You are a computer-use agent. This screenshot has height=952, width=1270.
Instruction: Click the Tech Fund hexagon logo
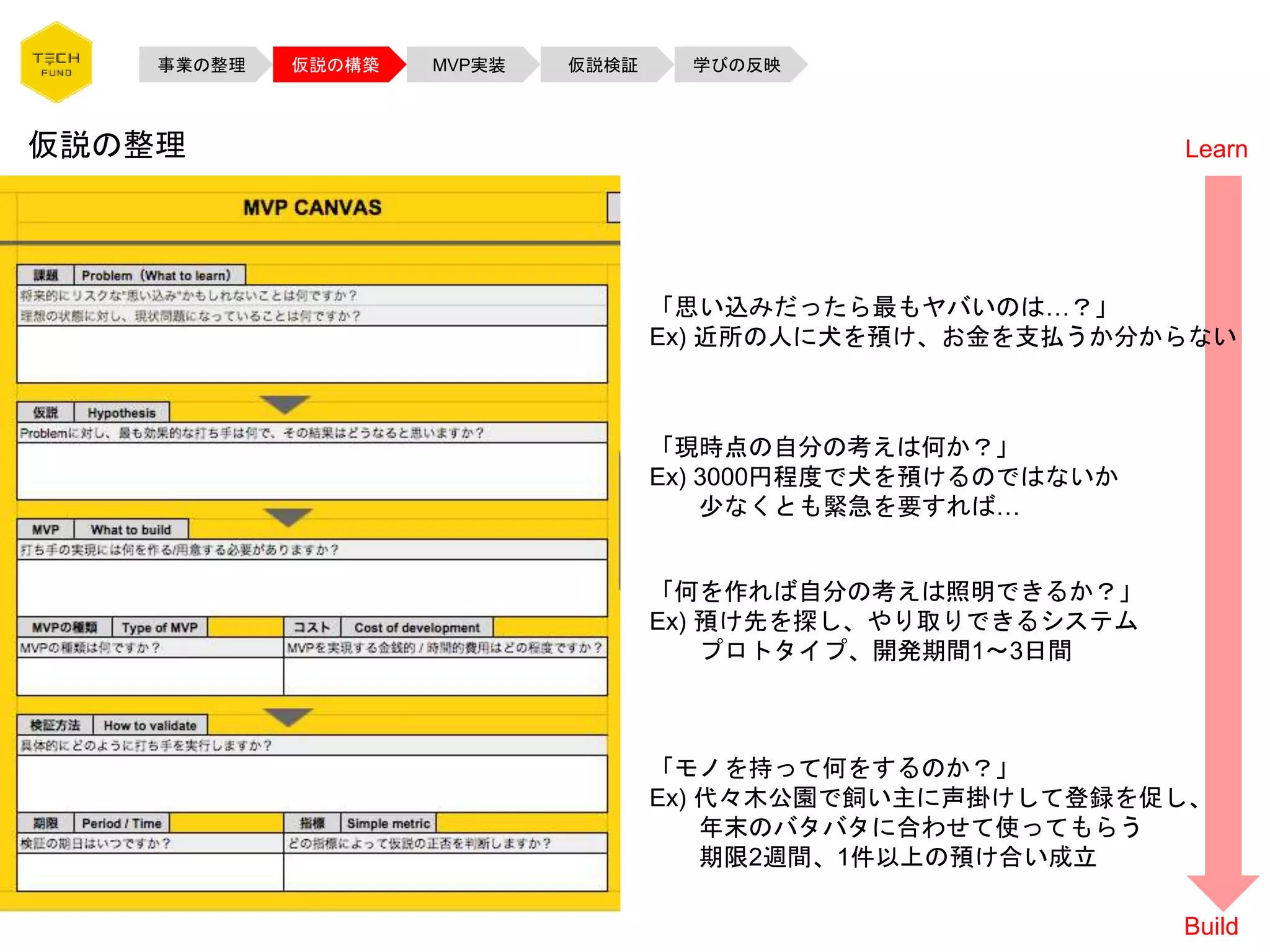[56, 63]
